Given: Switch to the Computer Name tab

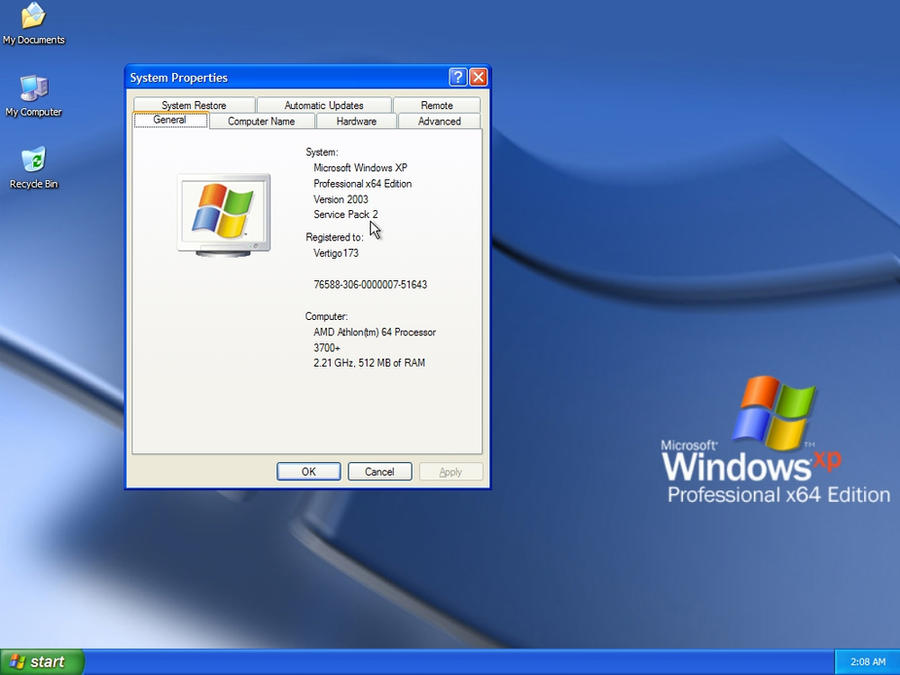Looking at the screenshot, I should (261, 121).
